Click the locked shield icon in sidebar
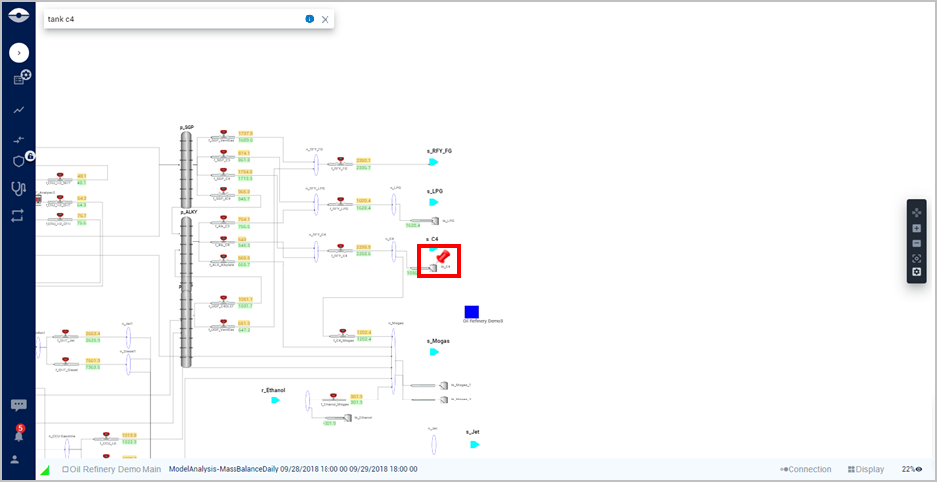937x482 pixels. 19,160
